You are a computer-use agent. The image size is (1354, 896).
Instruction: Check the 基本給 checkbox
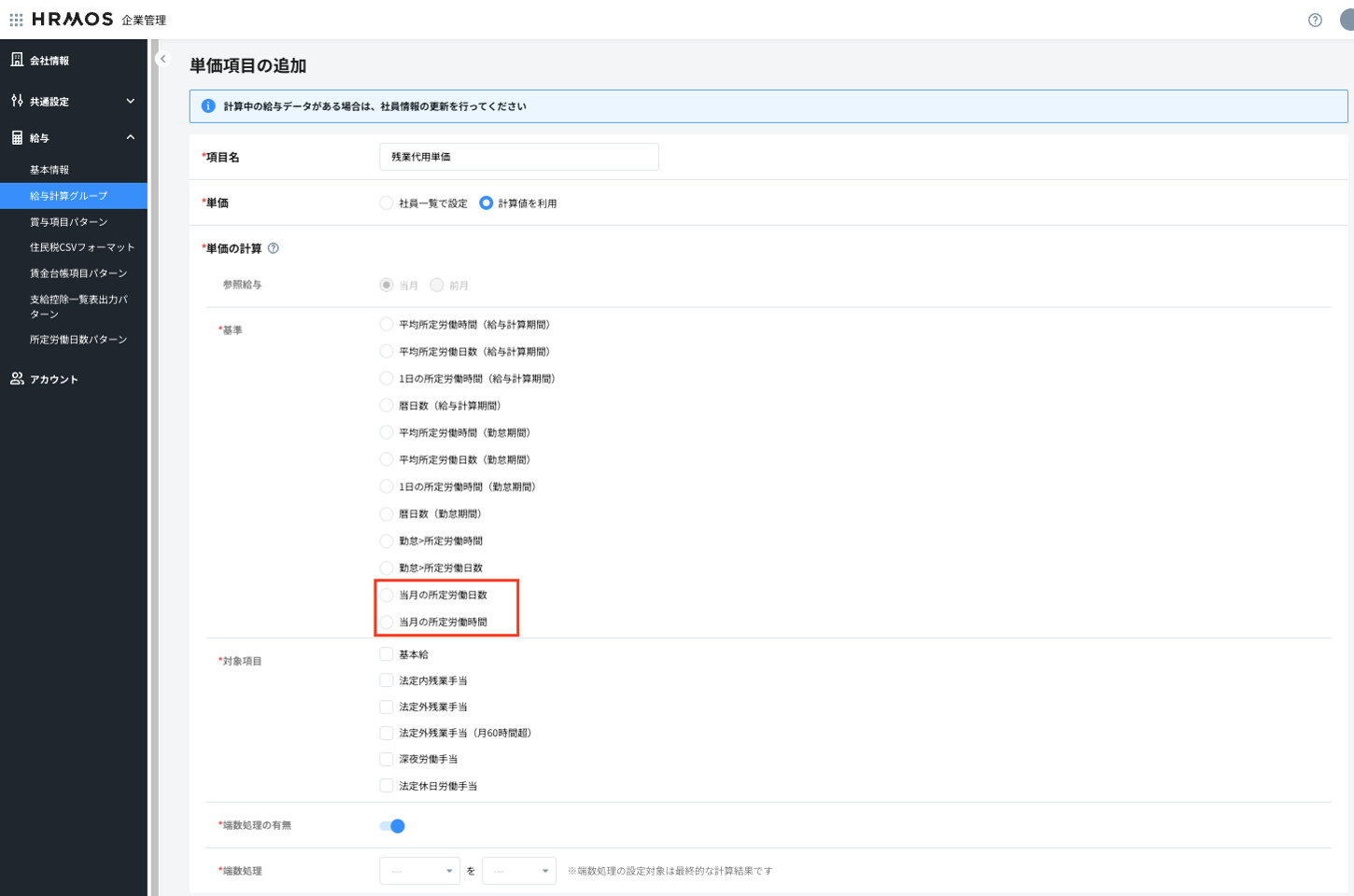pyautogui.click(x=387, y=654)
